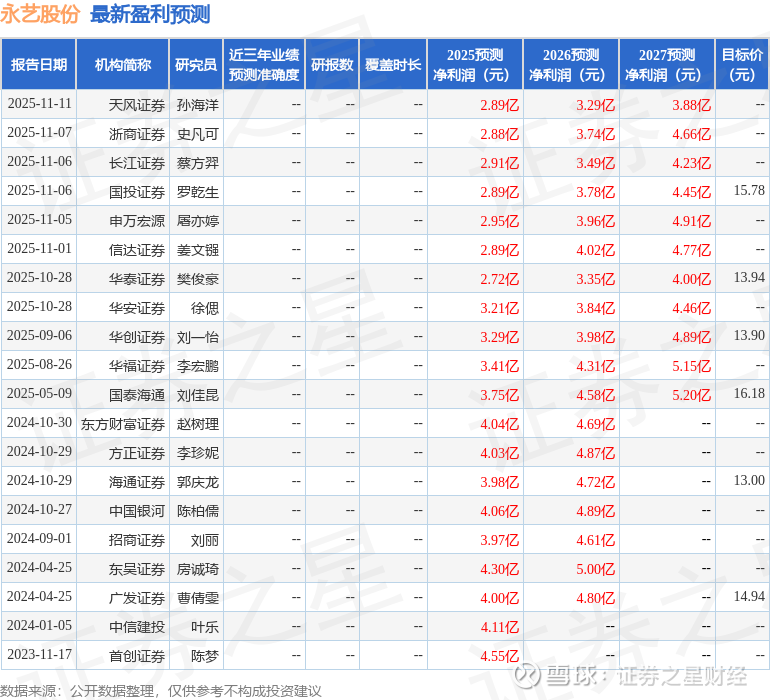Image resolution: width=770 pixels, height=700 pixels.
Task: Click target price 14.94
Action: click(x=749, y=596)
